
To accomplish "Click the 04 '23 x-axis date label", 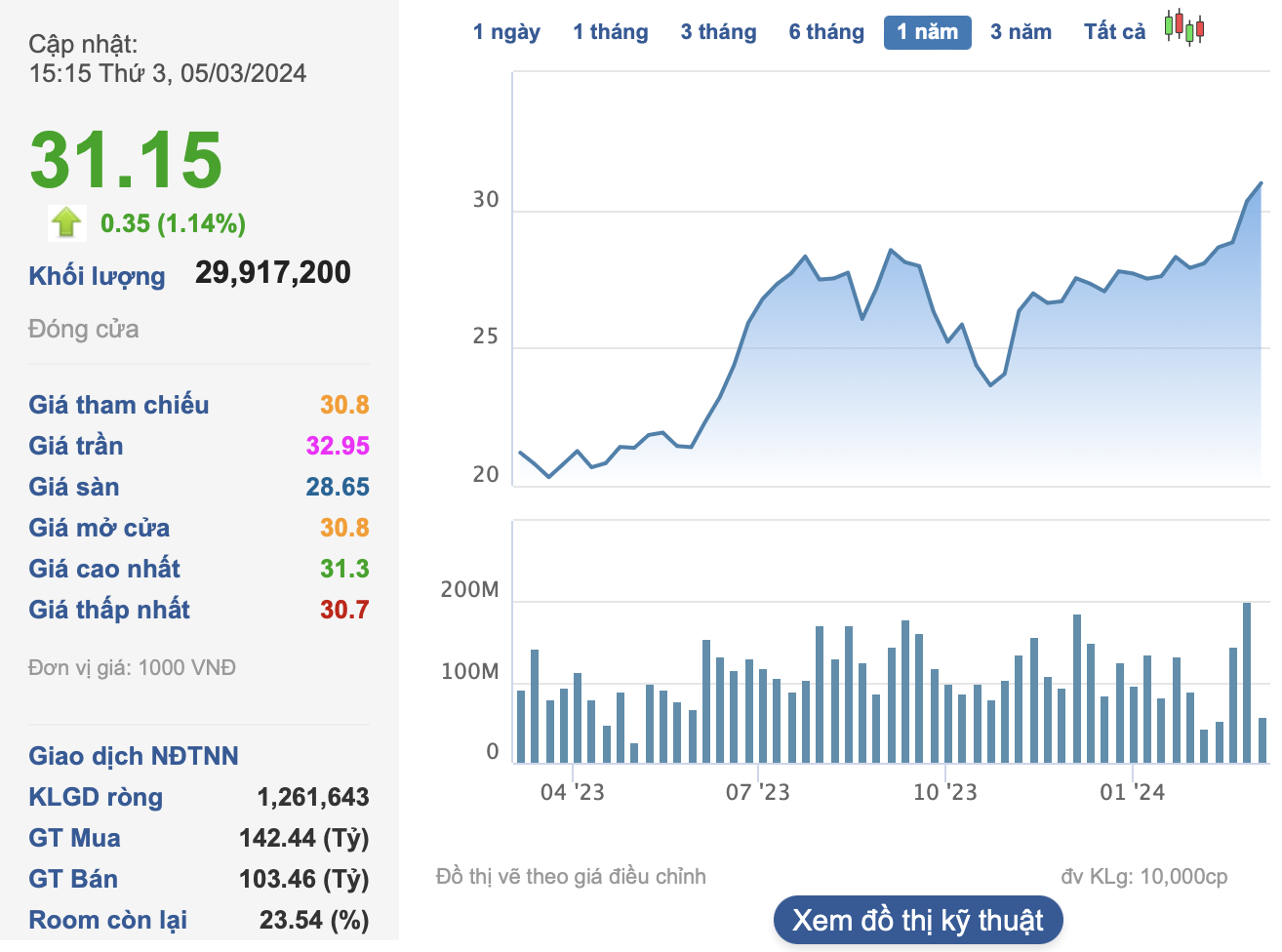I will [573, 792].
